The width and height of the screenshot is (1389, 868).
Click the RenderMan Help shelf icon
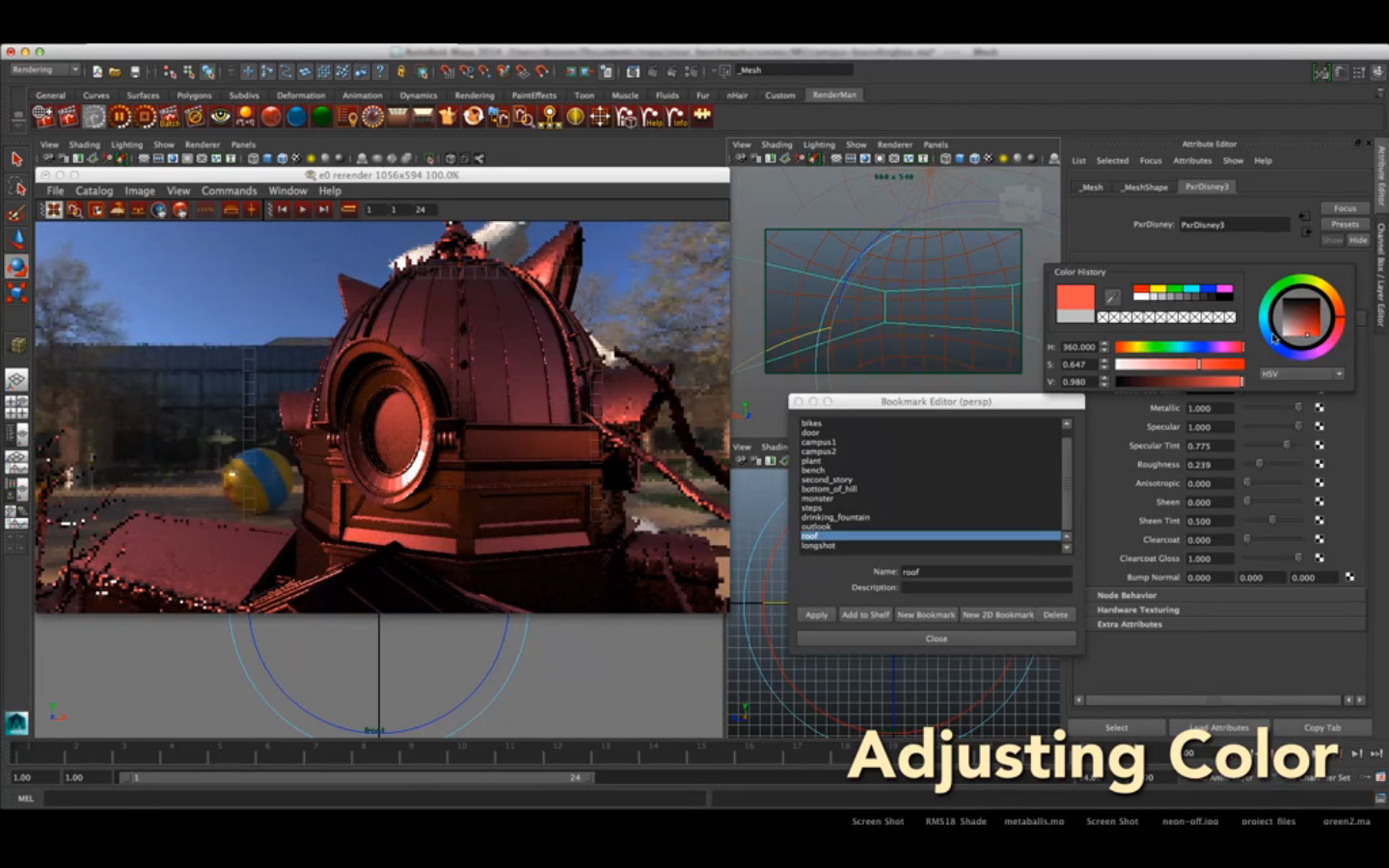pyautogui.click(x=652, y=117)
